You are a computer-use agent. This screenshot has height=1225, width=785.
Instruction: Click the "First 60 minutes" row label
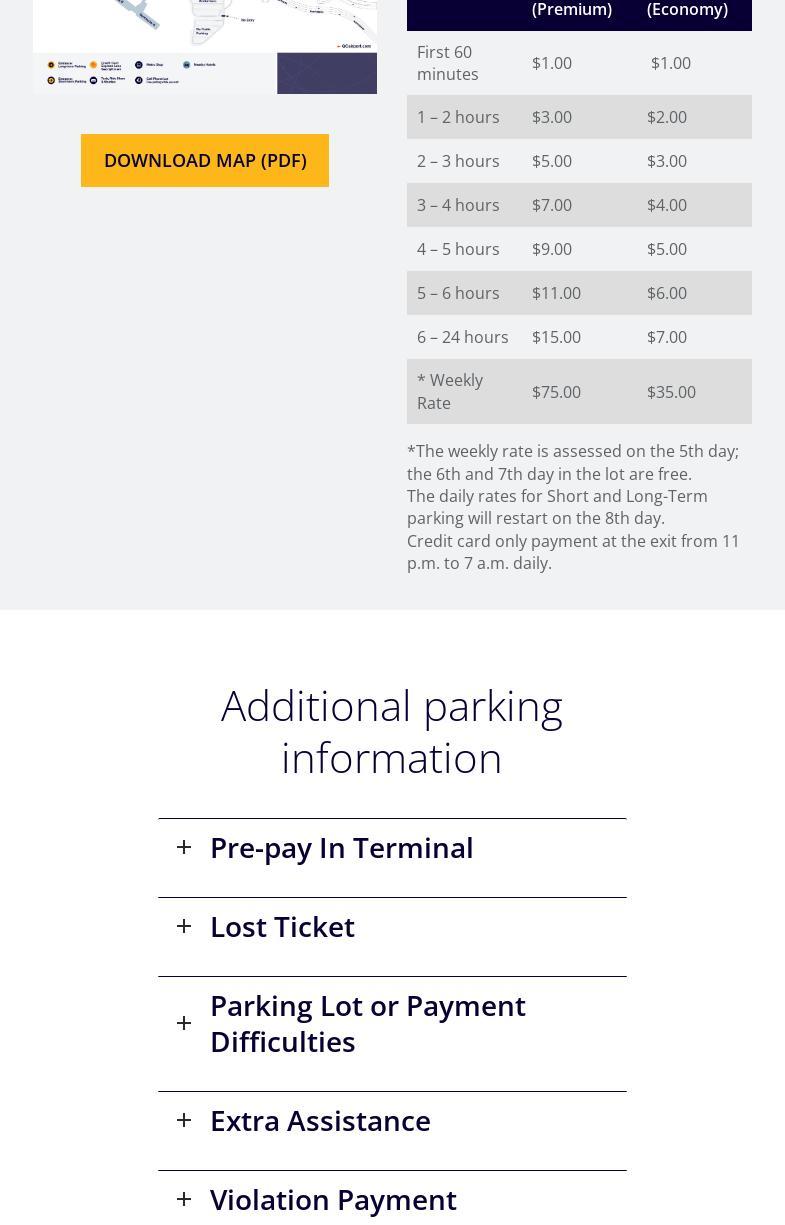coord(447,63)
